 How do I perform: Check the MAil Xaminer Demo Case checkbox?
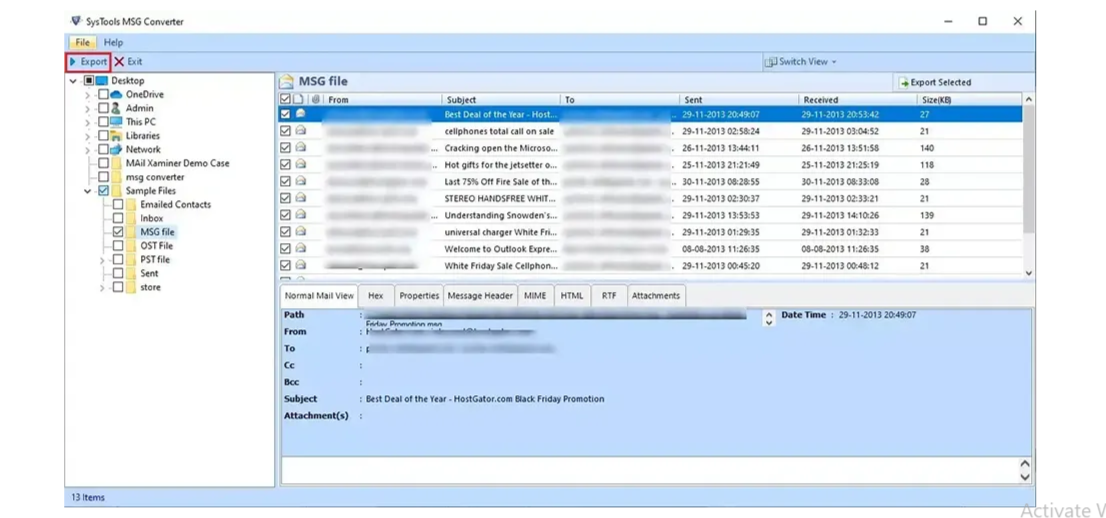(x=103, y=163)
